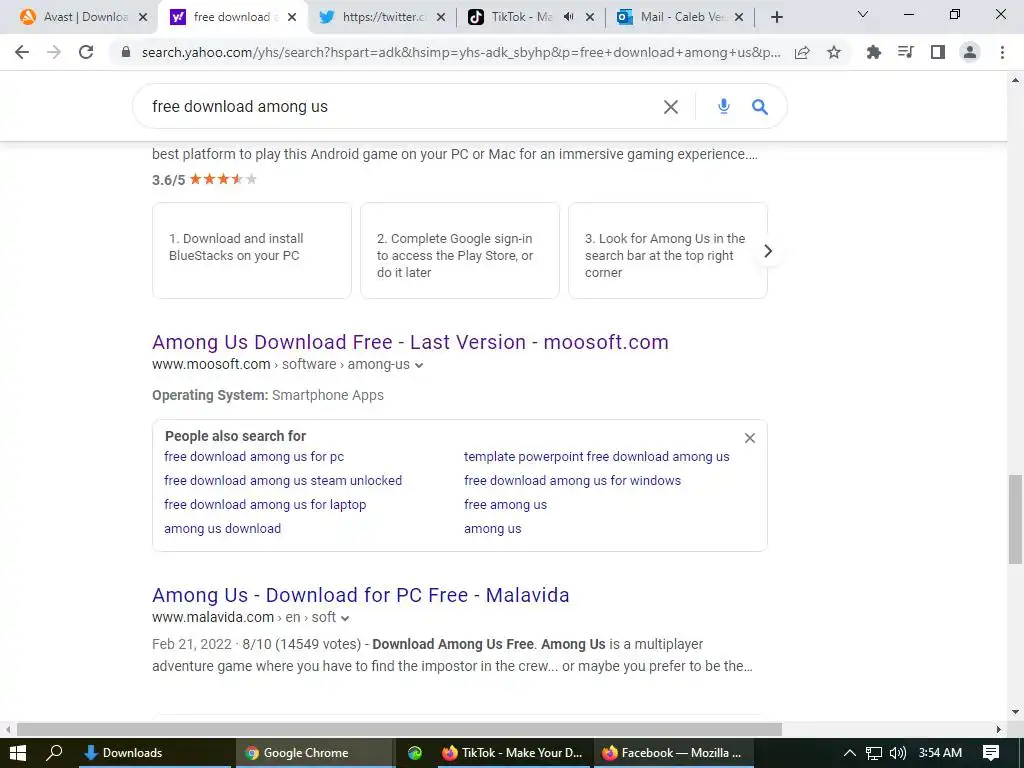The width and height of the screenshot is (1024, 768).
Task: Search free download among us for windows
Action: [x=572, y=481]
